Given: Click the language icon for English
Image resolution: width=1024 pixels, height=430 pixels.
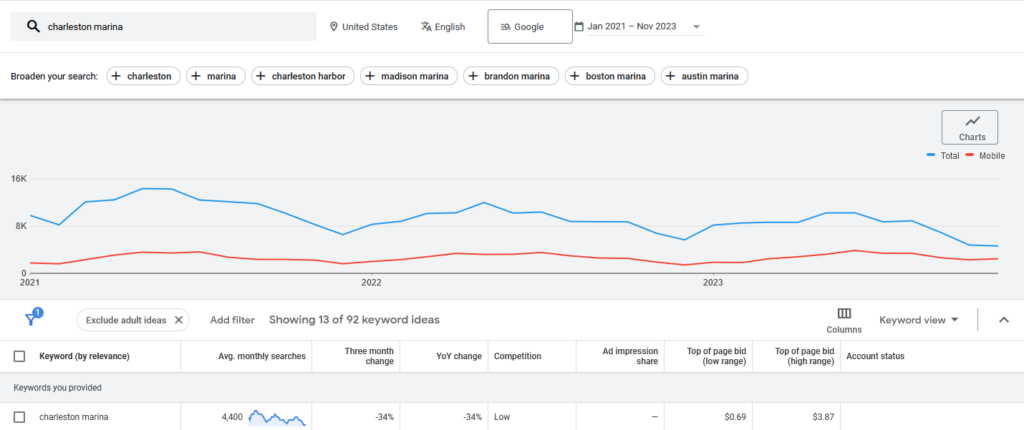Looking at the screenshot, I should point(426,27).
